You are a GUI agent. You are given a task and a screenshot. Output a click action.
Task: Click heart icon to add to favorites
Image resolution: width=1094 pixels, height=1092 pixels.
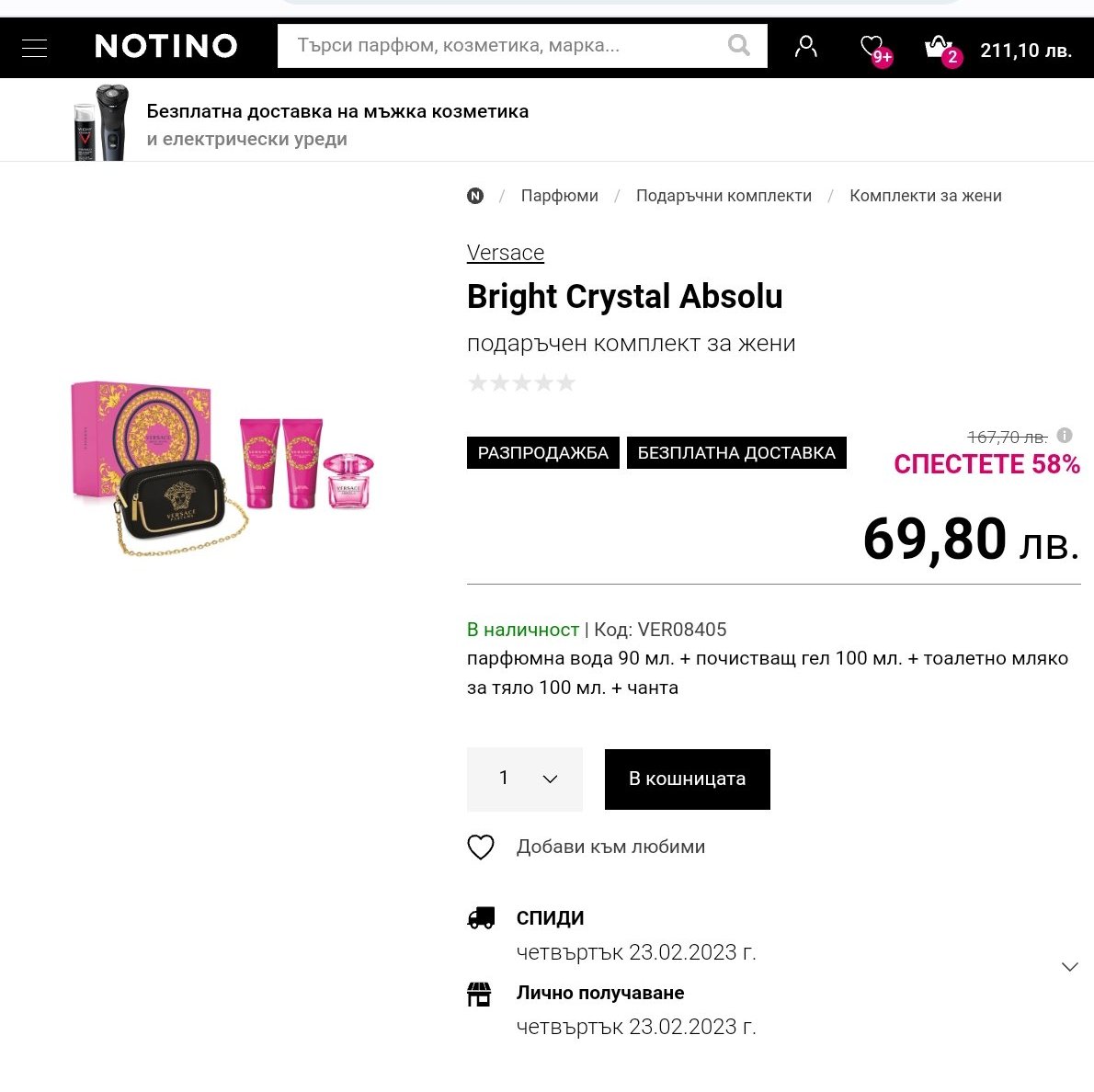[x=481, y=847]
